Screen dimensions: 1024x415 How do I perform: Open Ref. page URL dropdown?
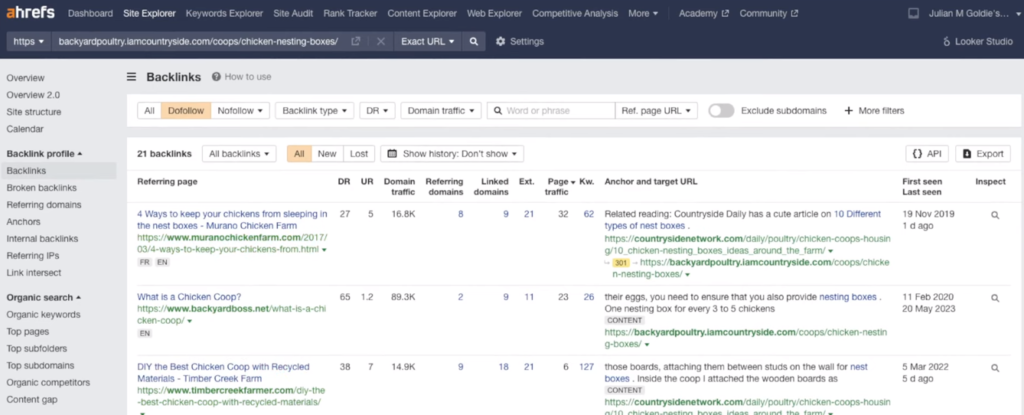[656, 110]
